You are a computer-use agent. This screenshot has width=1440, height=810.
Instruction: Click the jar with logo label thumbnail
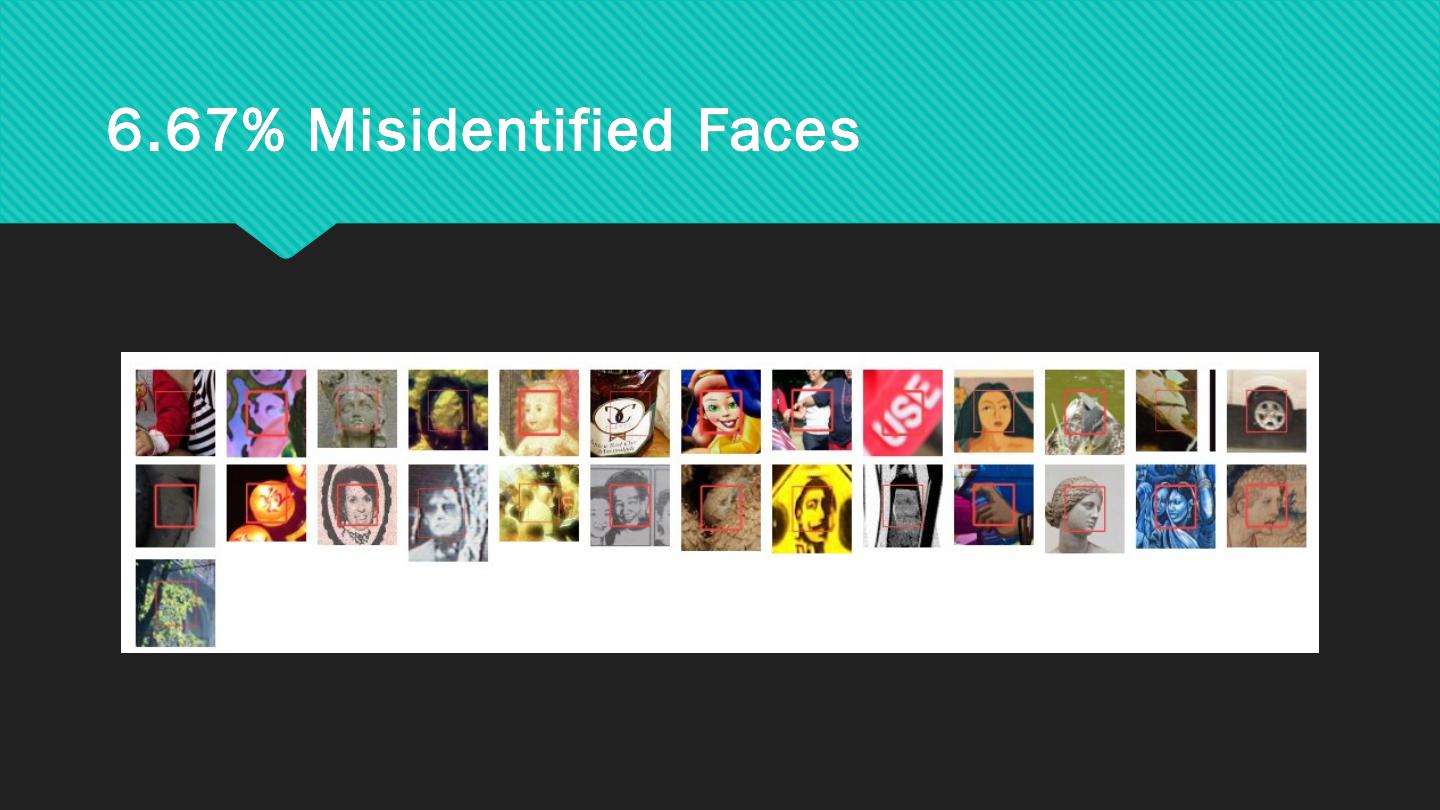[629, 411]
